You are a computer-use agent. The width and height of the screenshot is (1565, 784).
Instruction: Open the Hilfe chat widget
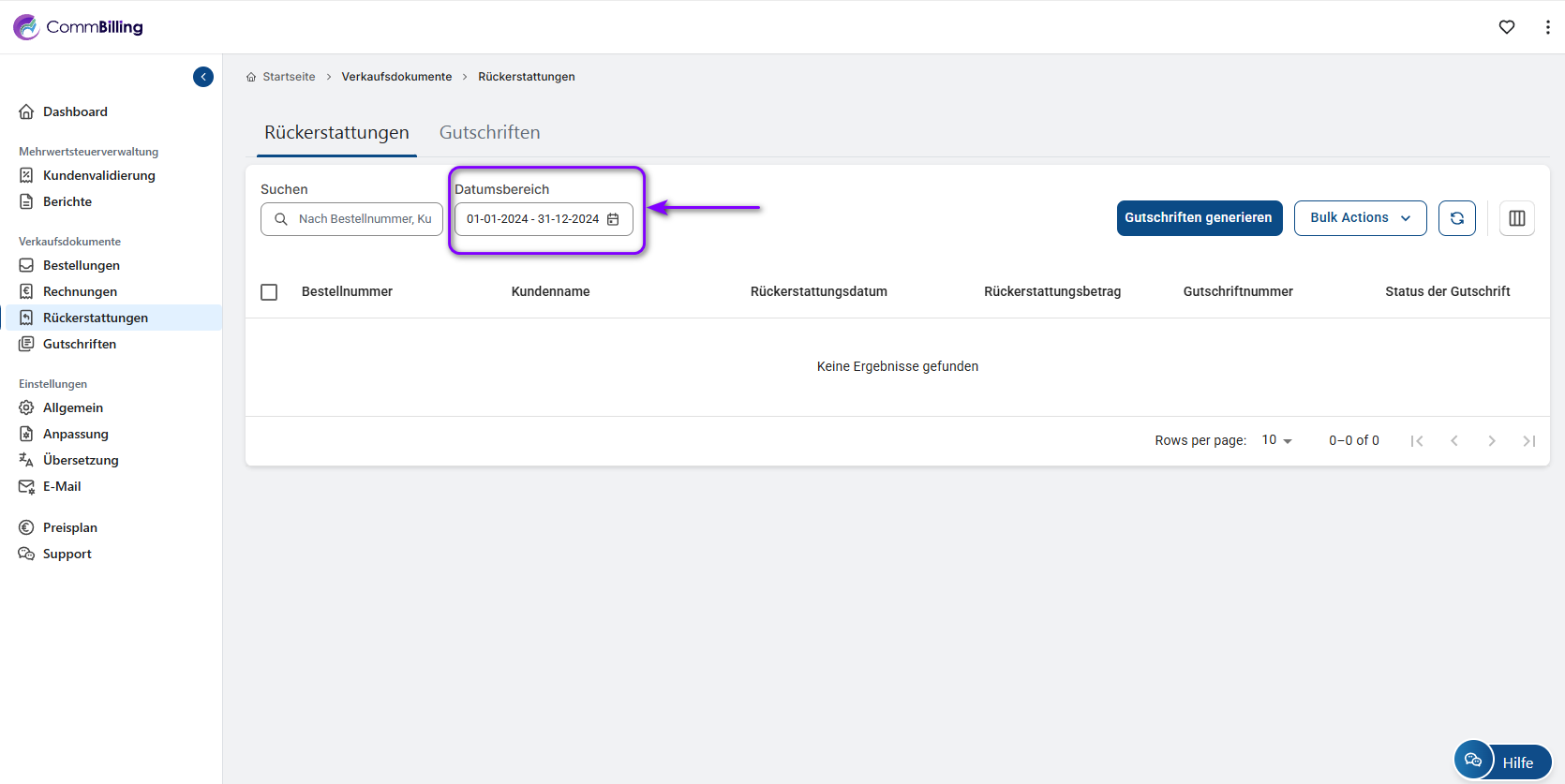pos(1503,762)
